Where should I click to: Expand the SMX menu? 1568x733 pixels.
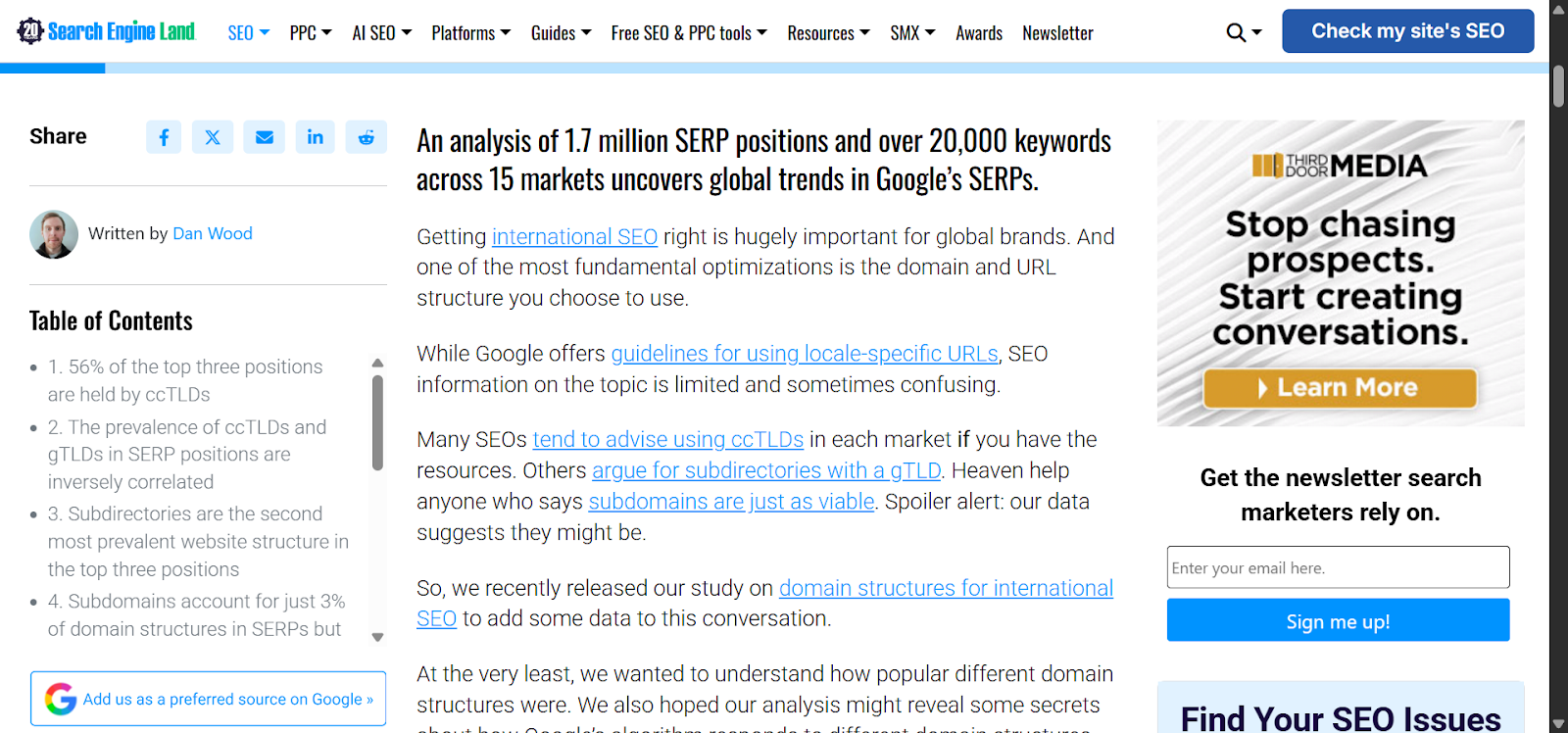click(x=912, y=33)
